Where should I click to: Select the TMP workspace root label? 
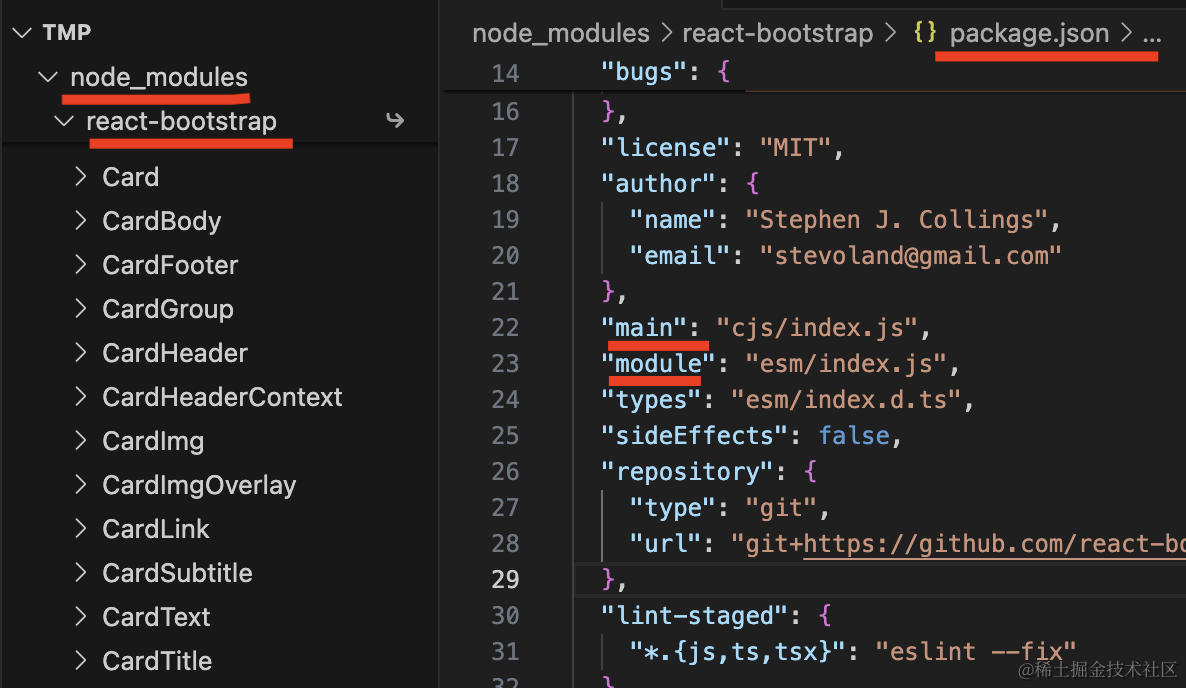click(67, 33)
